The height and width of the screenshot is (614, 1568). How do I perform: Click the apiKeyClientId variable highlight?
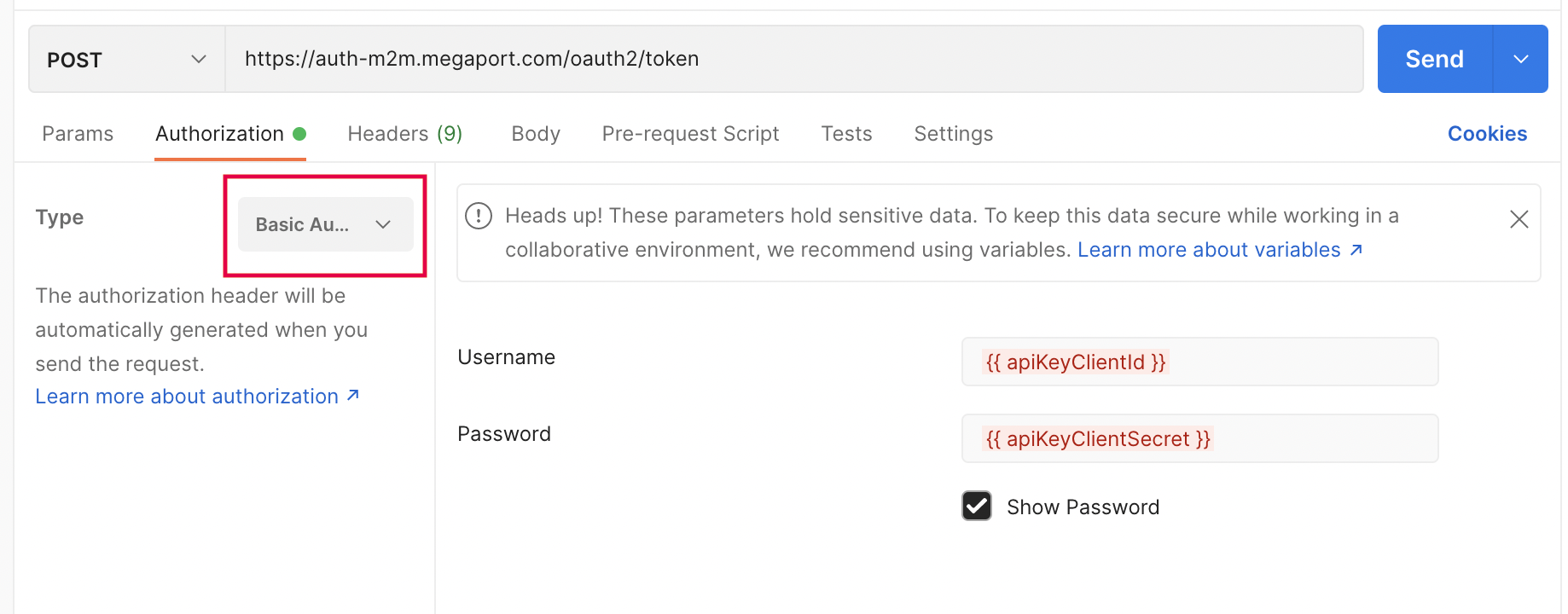pyautogui.click(x=1075, y=362)
